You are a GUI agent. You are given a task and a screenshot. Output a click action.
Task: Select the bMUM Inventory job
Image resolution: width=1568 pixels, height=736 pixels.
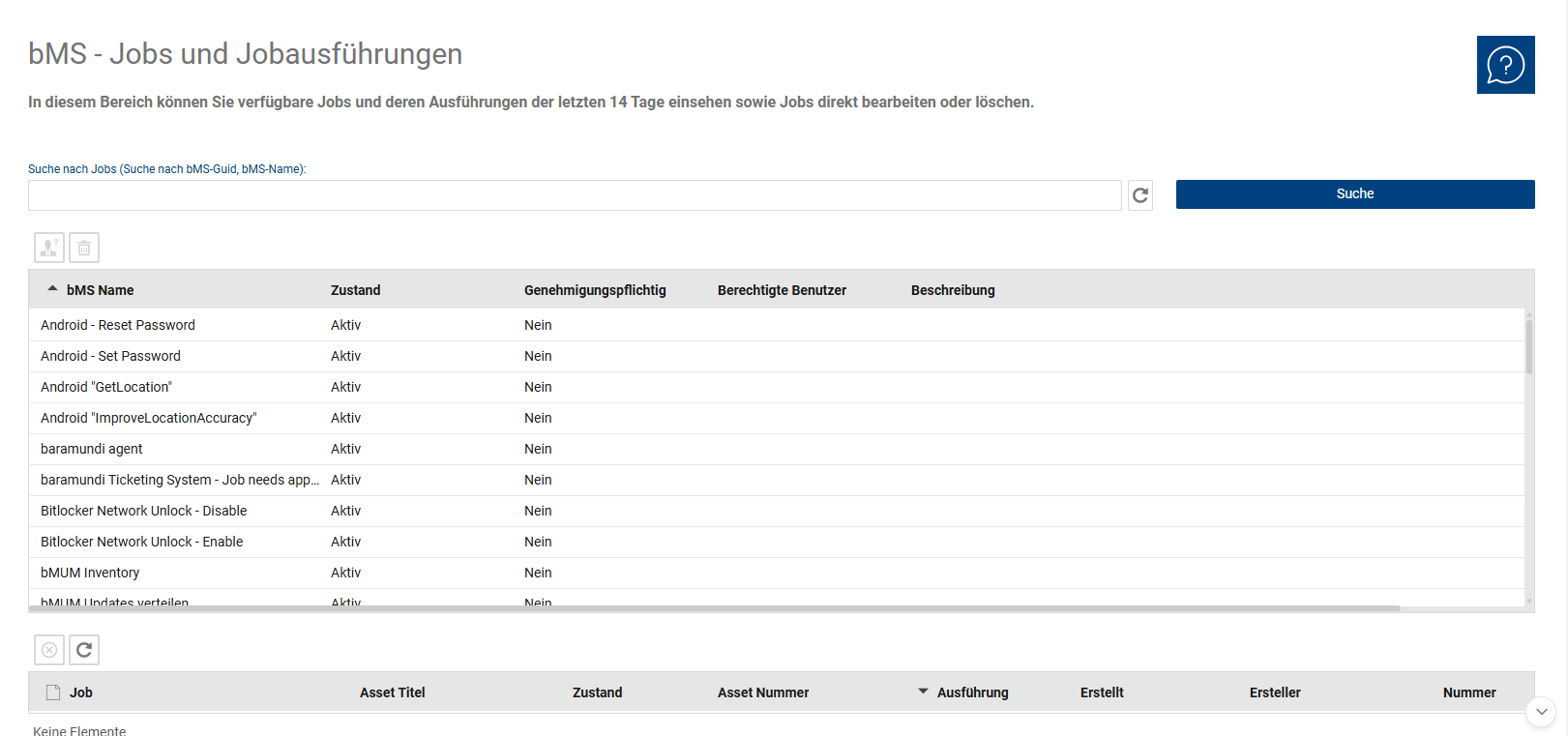tap(777, 573)
